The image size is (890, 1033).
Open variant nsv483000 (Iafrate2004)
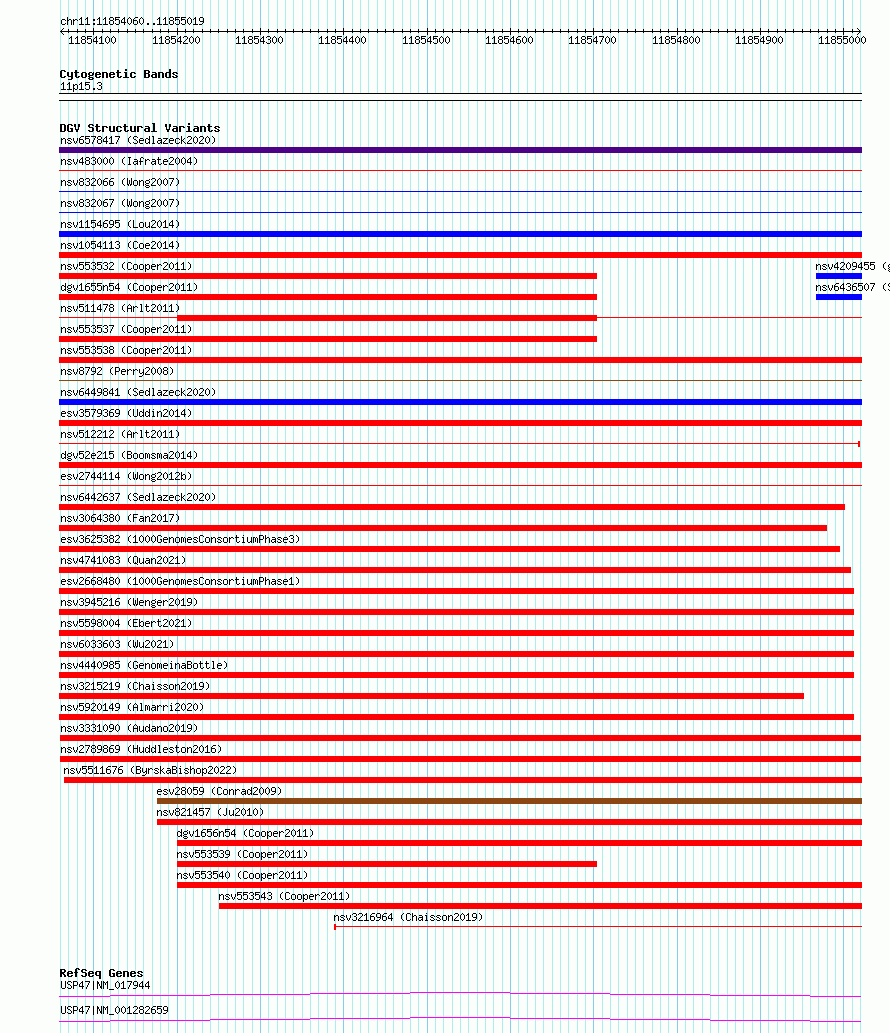coord(128,161)
